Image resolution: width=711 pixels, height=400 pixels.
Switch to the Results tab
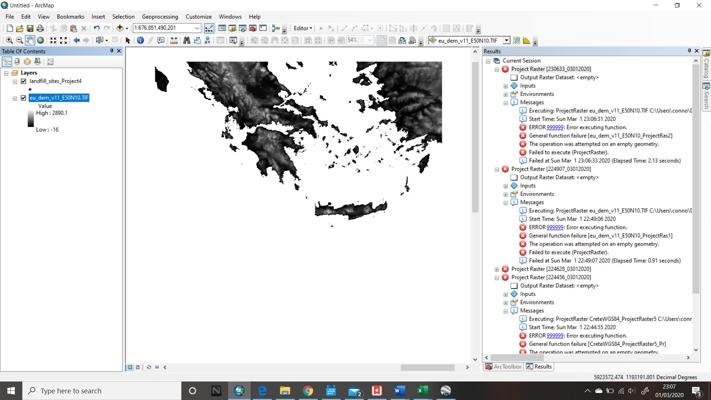(x=539, y=366)
